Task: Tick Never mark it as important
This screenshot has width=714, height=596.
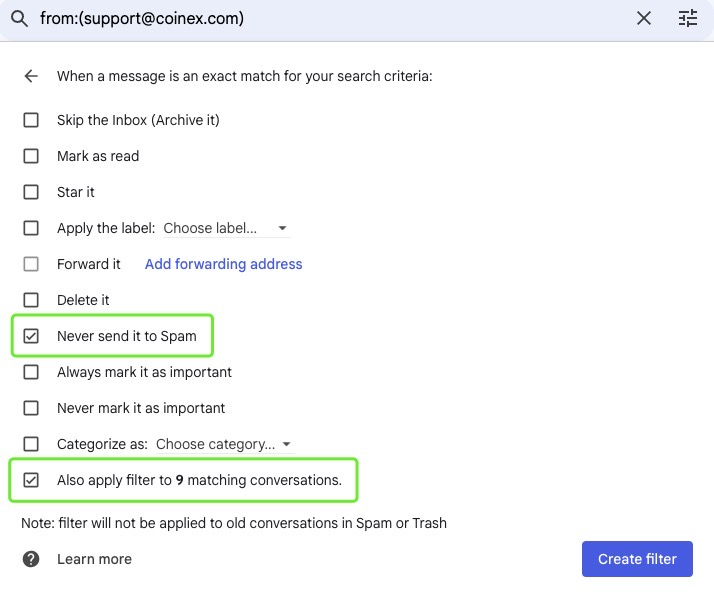Action: click(31, 408)
